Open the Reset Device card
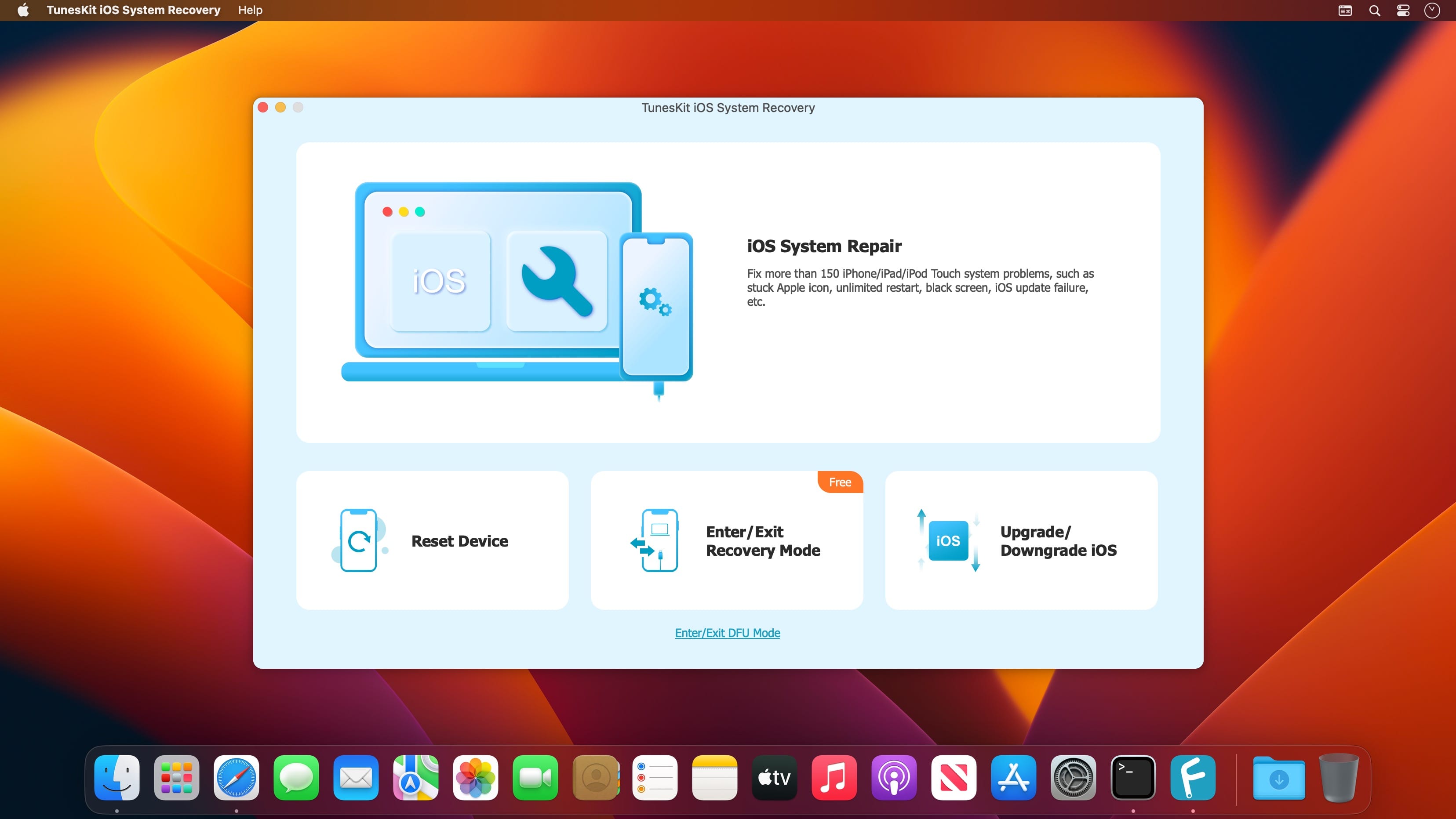This screenshot has width=1456, height=819. pos(433,540)
